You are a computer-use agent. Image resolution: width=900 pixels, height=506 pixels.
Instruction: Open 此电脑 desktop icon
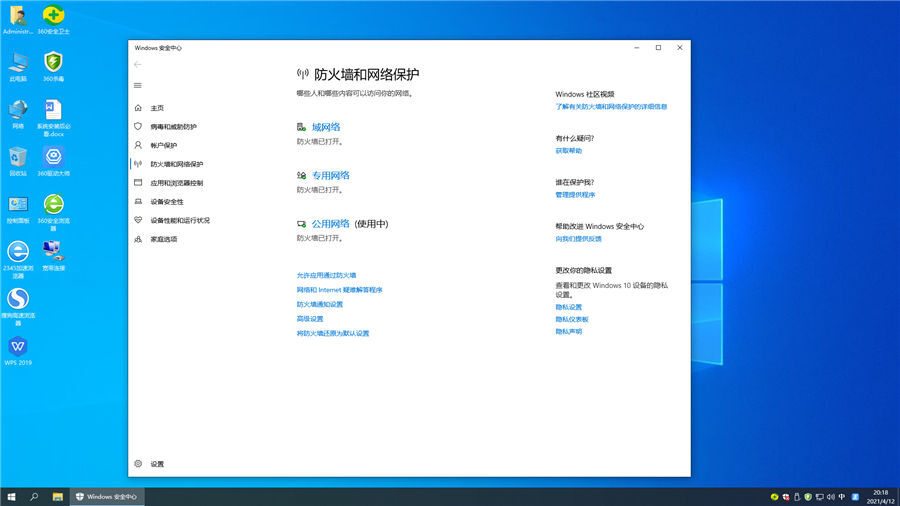pyautogui.click(x=18, y=67)
